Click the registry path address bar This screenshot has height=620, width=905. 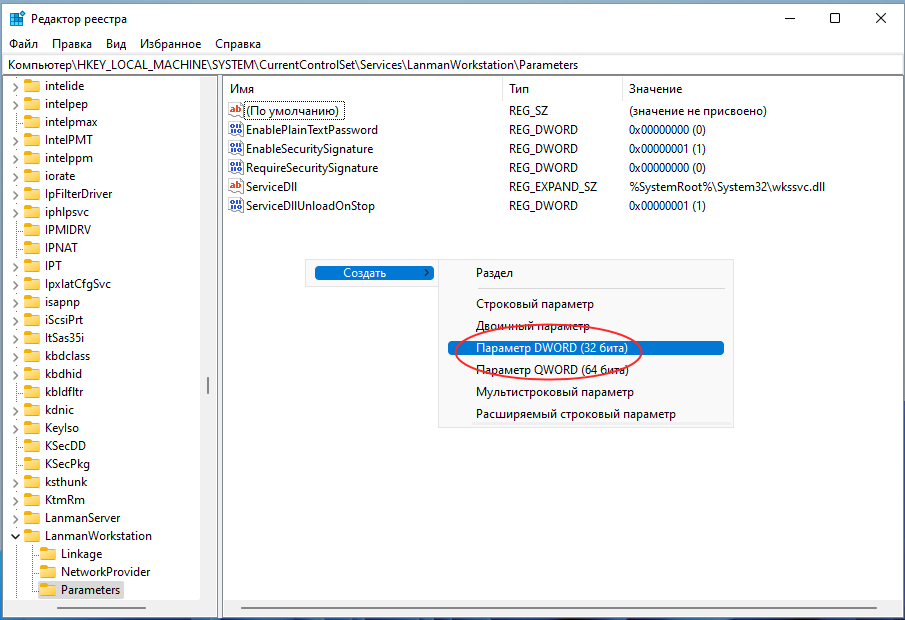[x=452, y=65]
